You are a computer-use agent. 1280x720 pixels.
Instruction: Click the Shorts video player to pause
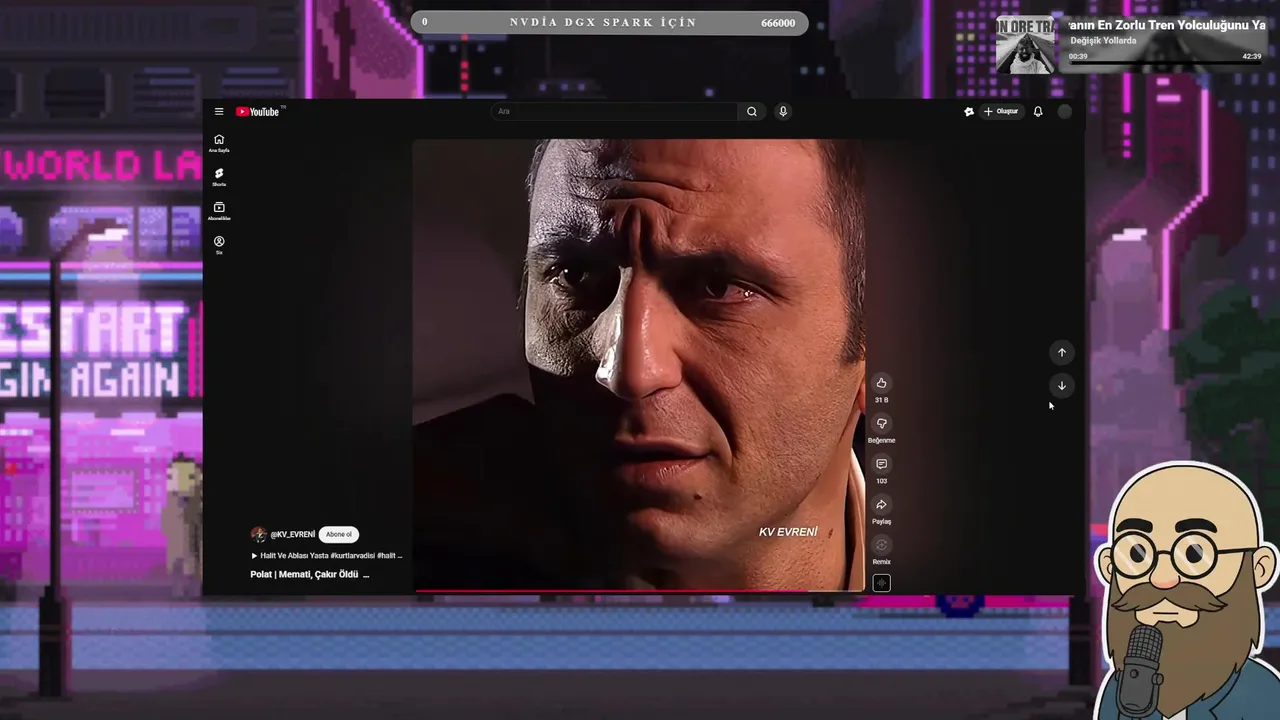(640, 365)
